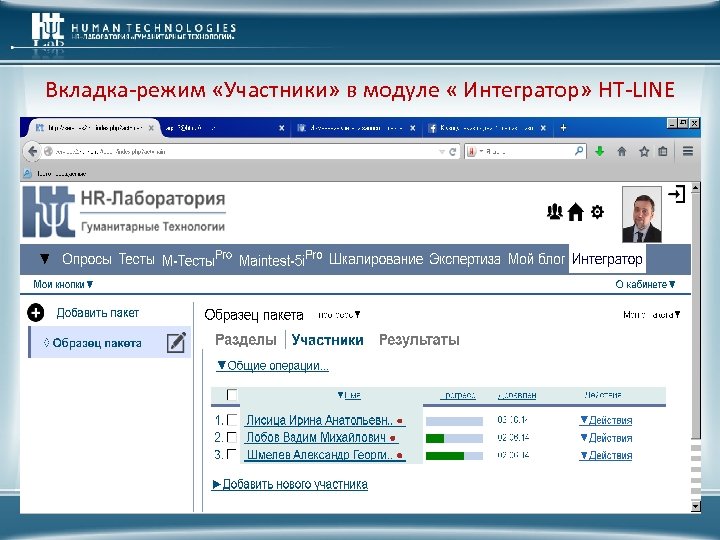Sort table by name column header
This screenshot has width=720, height=540.
tap(349, 395)
